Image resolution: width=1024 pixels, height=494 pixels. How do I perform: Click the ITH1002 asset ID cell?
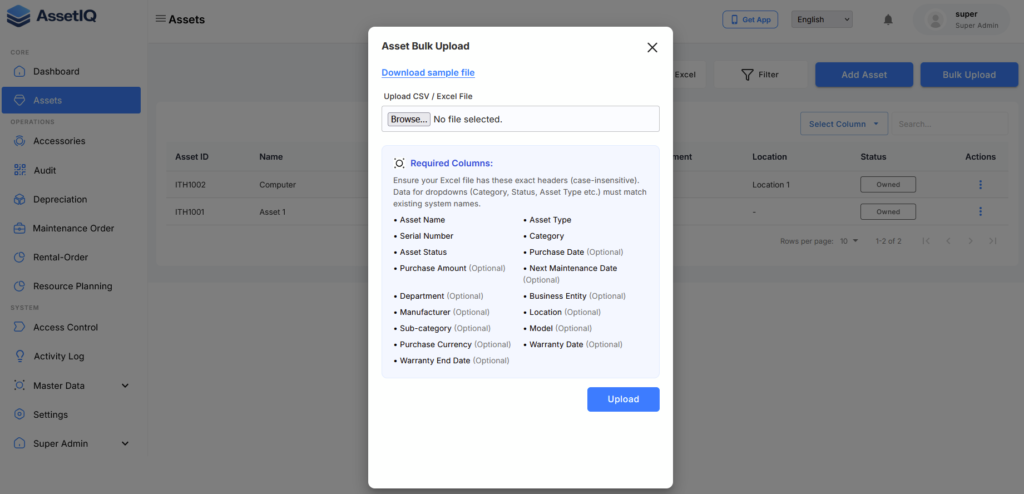(190, 185)
